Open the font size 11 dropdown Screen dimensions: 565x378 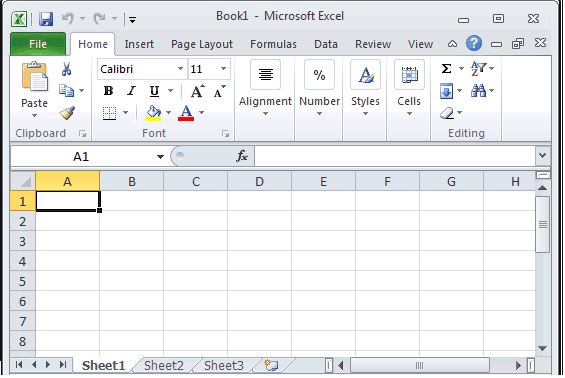pyautogui.click(x=223, y=68)
